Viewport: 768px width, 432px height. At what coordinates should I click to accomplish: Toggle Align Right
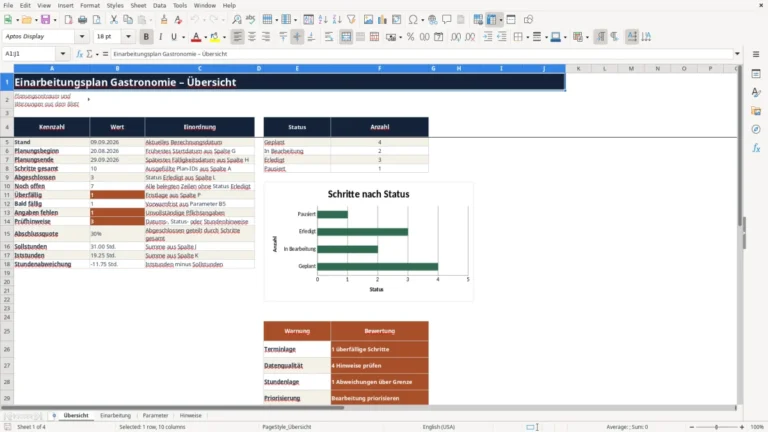(x=266, y=37)
